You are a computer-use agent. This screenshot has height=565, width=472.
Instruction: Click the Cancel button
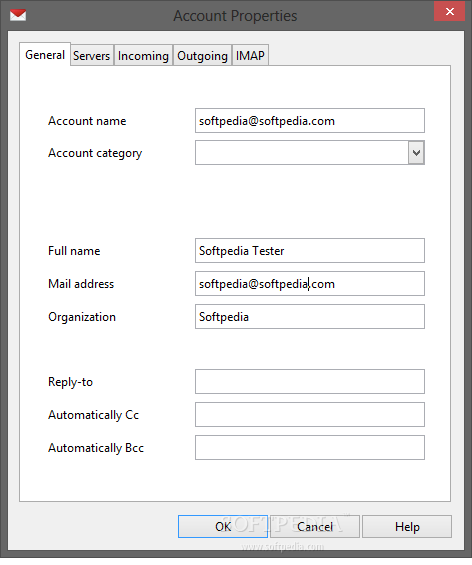tap(315, 527)
